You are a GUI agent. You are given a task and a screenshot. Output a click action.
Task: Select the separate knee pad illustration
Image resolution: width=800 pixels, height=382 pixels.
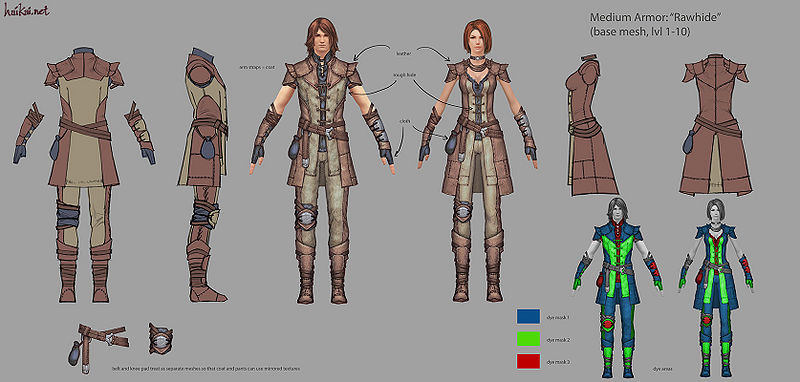(161, 339)
